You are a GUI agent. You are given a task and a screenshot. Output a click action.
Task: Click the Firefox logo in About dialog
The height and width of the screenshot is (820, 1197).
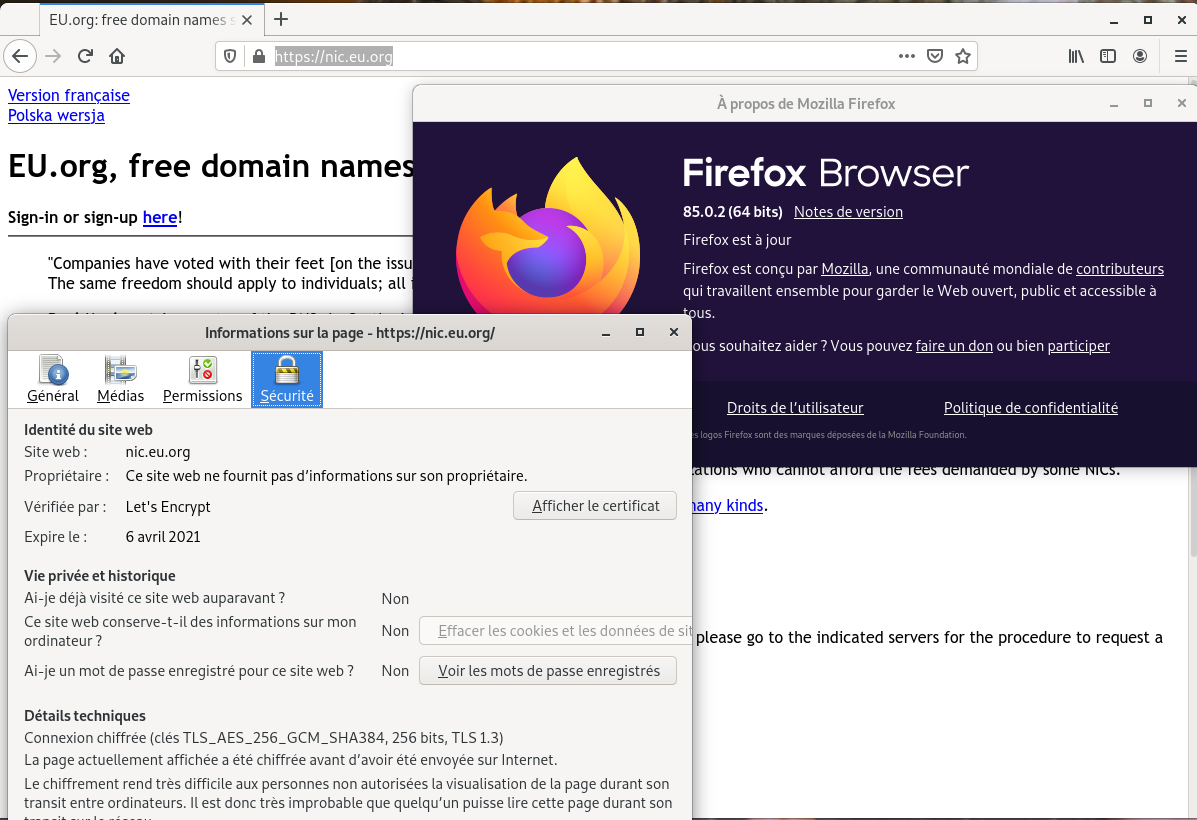[x=547, y=235]
